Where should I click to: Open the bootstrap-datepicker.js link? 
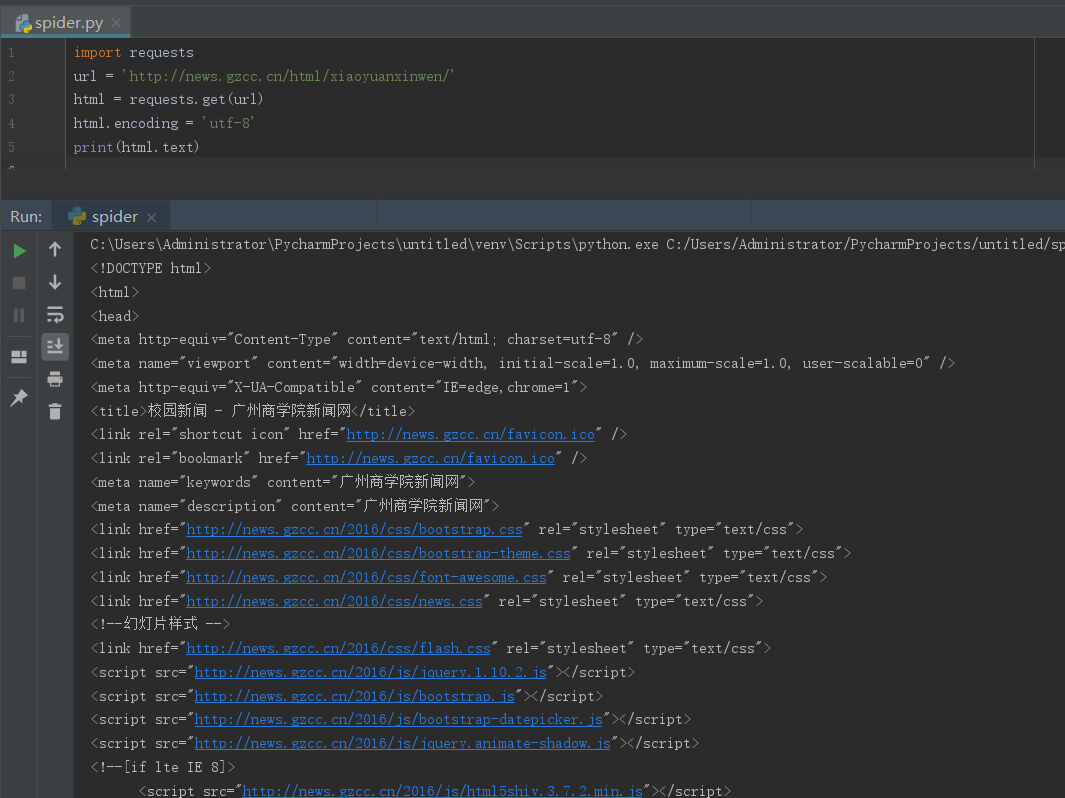[x=398, y=719]
